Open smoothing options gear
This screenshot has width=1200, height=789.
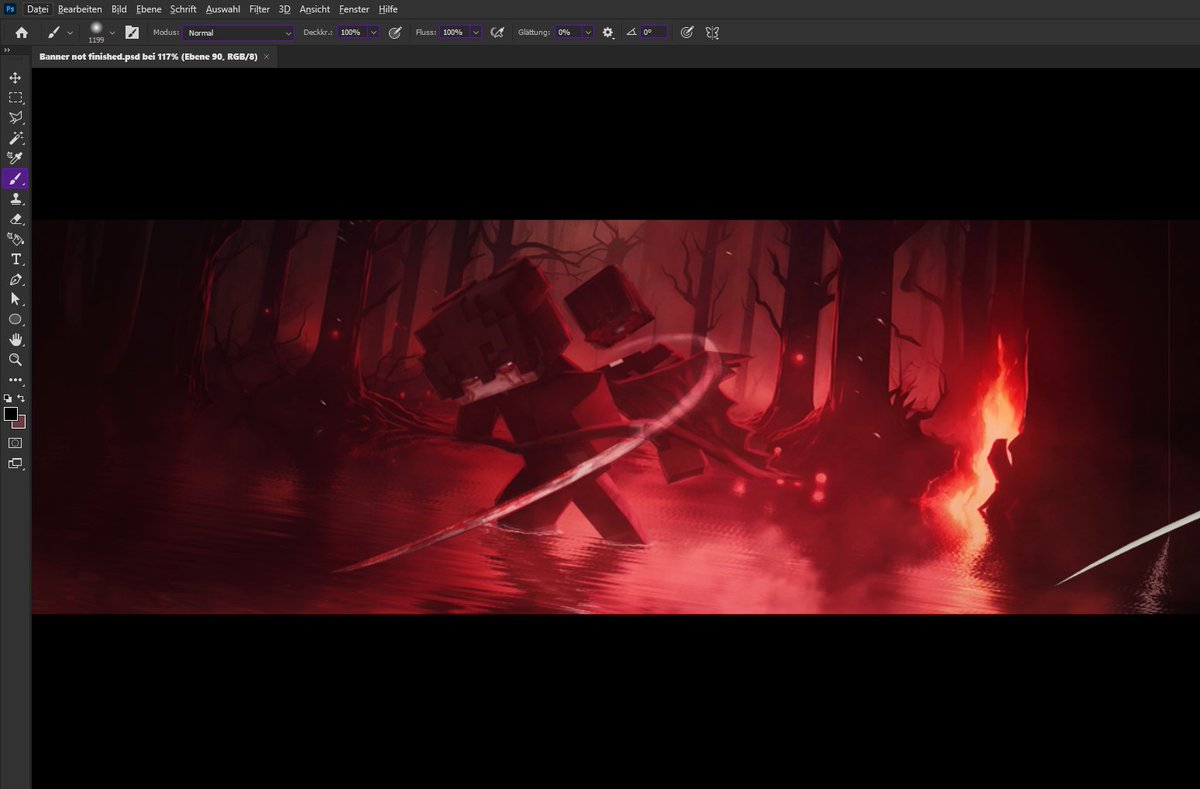(608, 32)
